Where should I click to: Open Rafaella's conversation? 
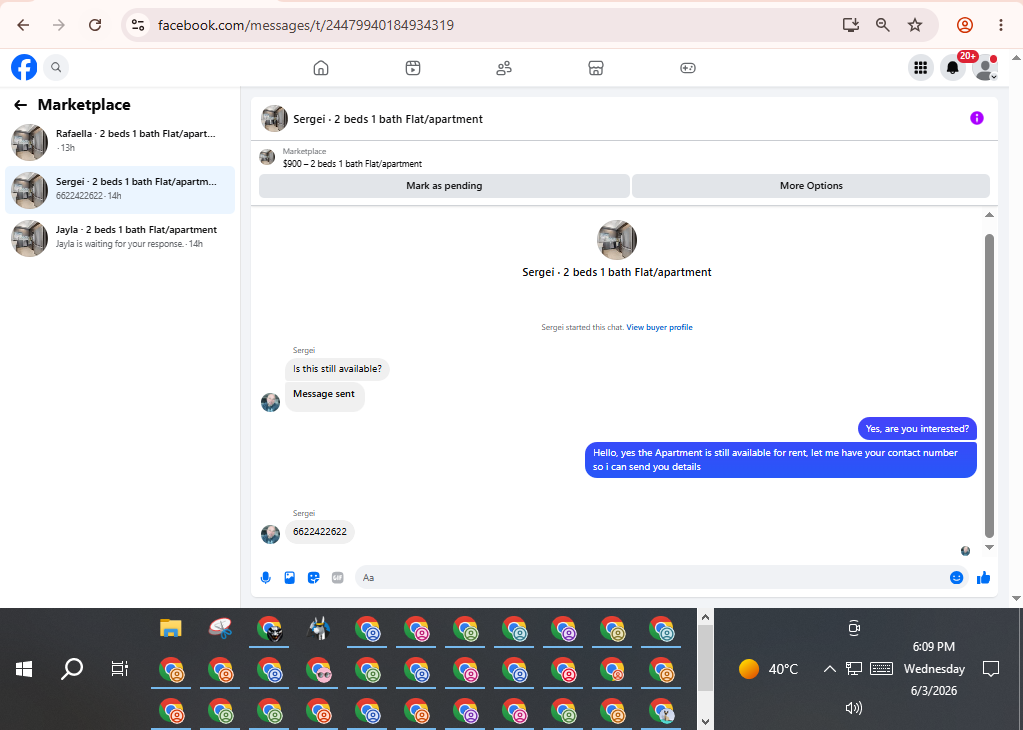[x=120, y=142]
